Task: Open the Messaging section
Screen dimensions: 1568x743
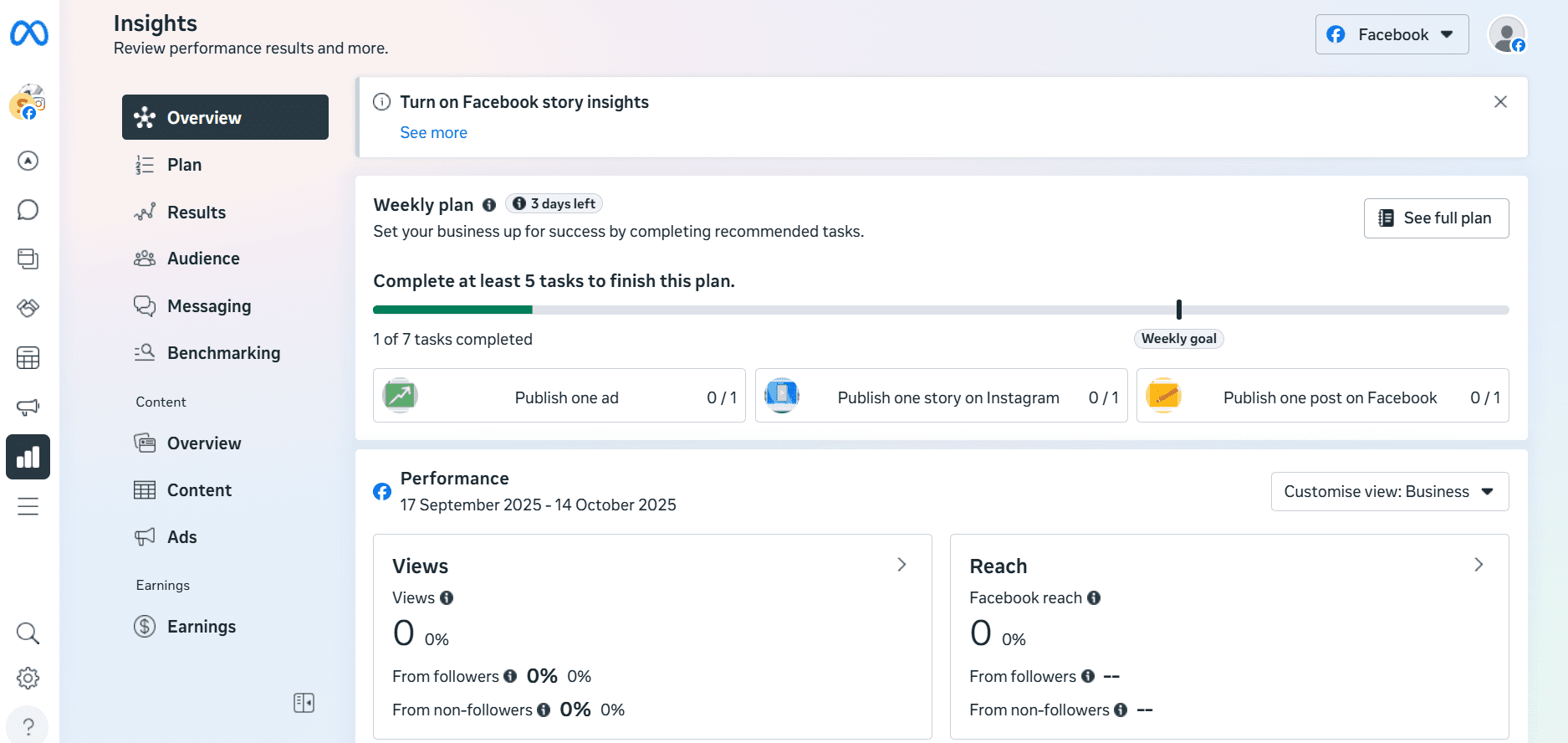Action: 225,306
